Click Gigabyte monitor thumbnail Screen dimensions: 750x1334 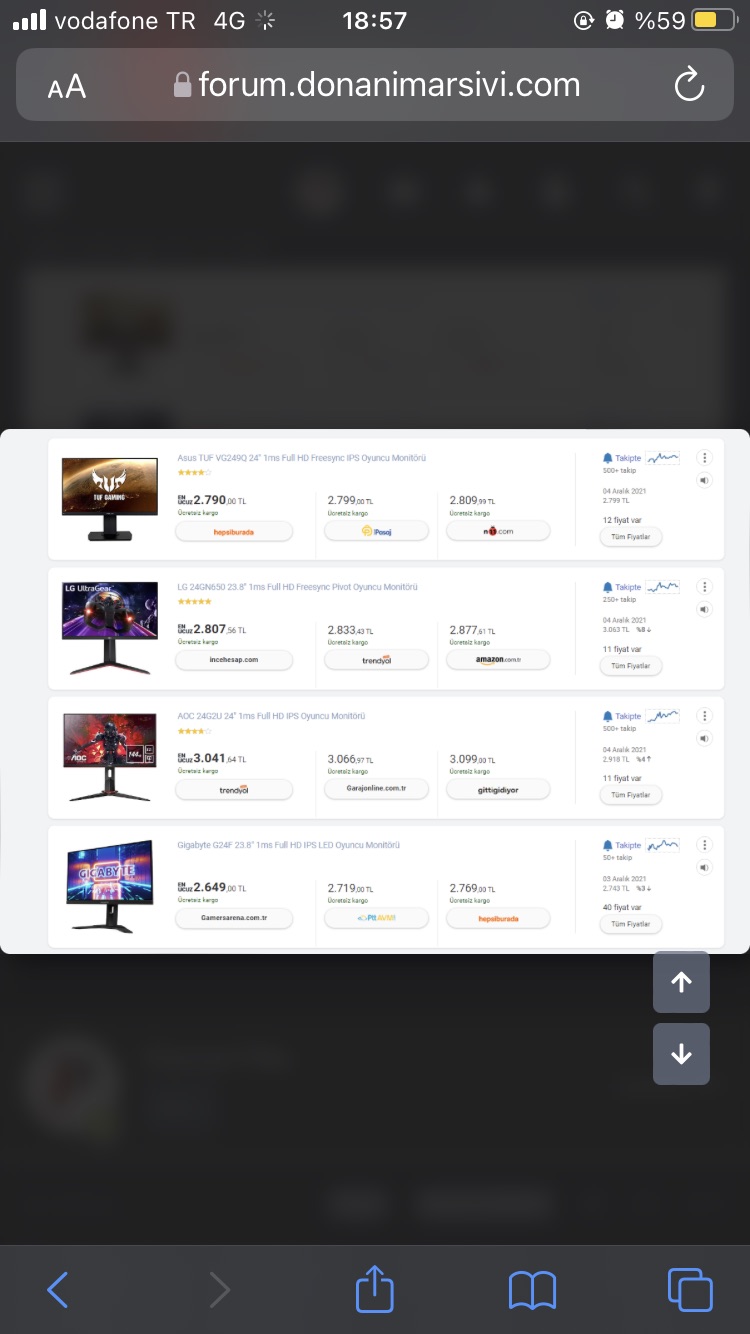pos(110,886)
